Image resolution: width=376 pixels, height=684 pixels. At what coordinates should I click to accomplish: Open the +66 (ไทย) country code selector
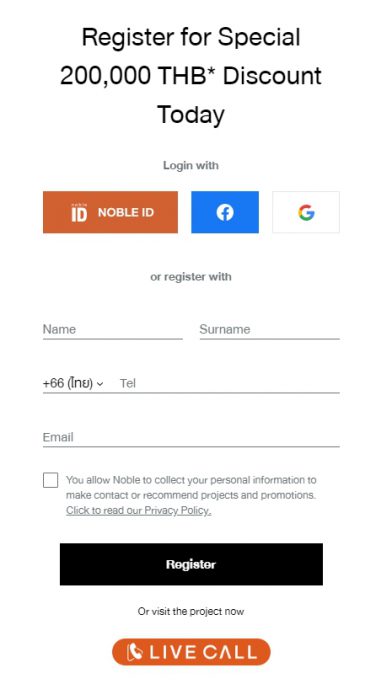pyautogui.click(x=73, y=383)
